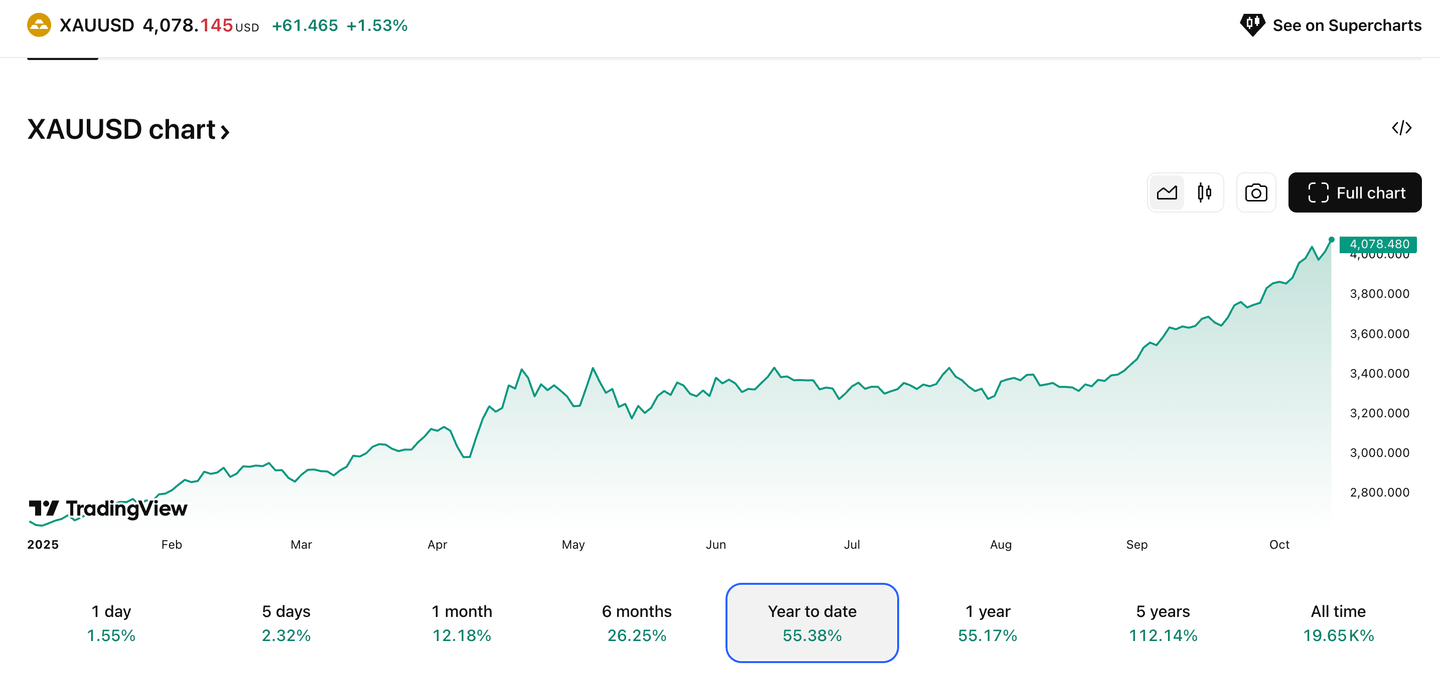Screen dimensions: 1440x689
Task: Choose the 1 month time range
Action: click(462, 623)
